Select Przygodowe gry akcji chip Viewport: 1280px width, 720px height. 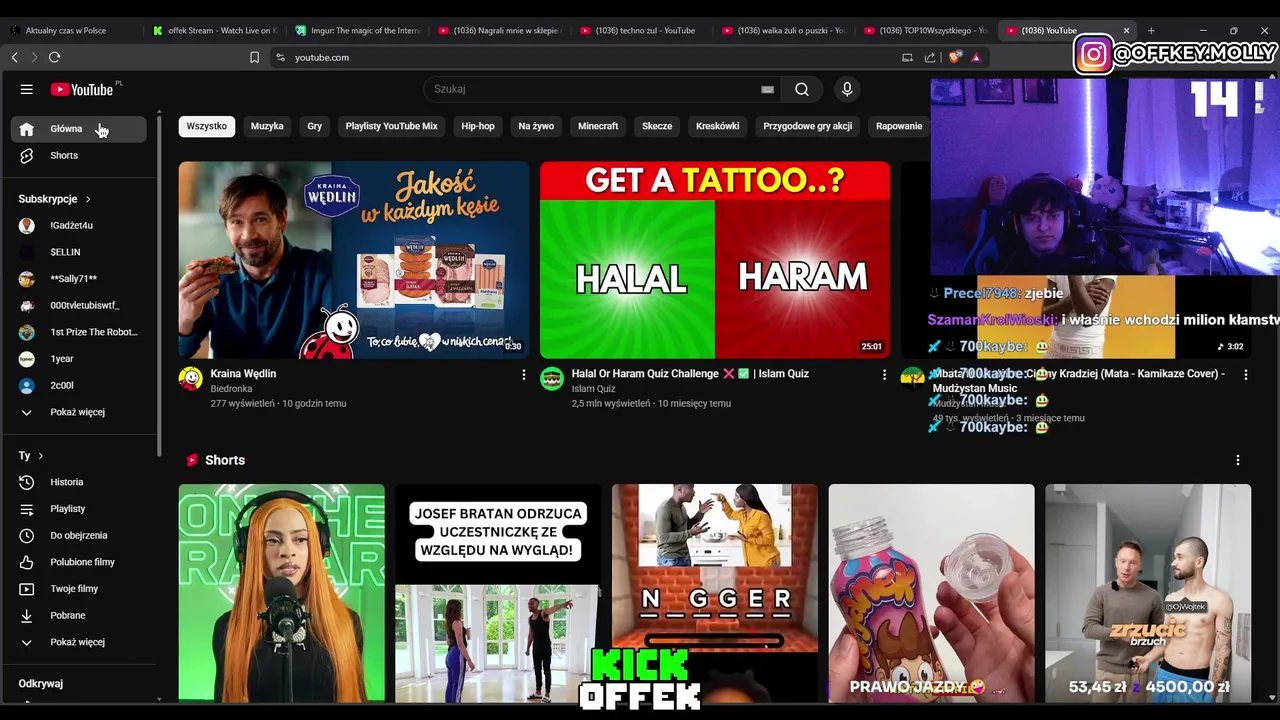808,126
